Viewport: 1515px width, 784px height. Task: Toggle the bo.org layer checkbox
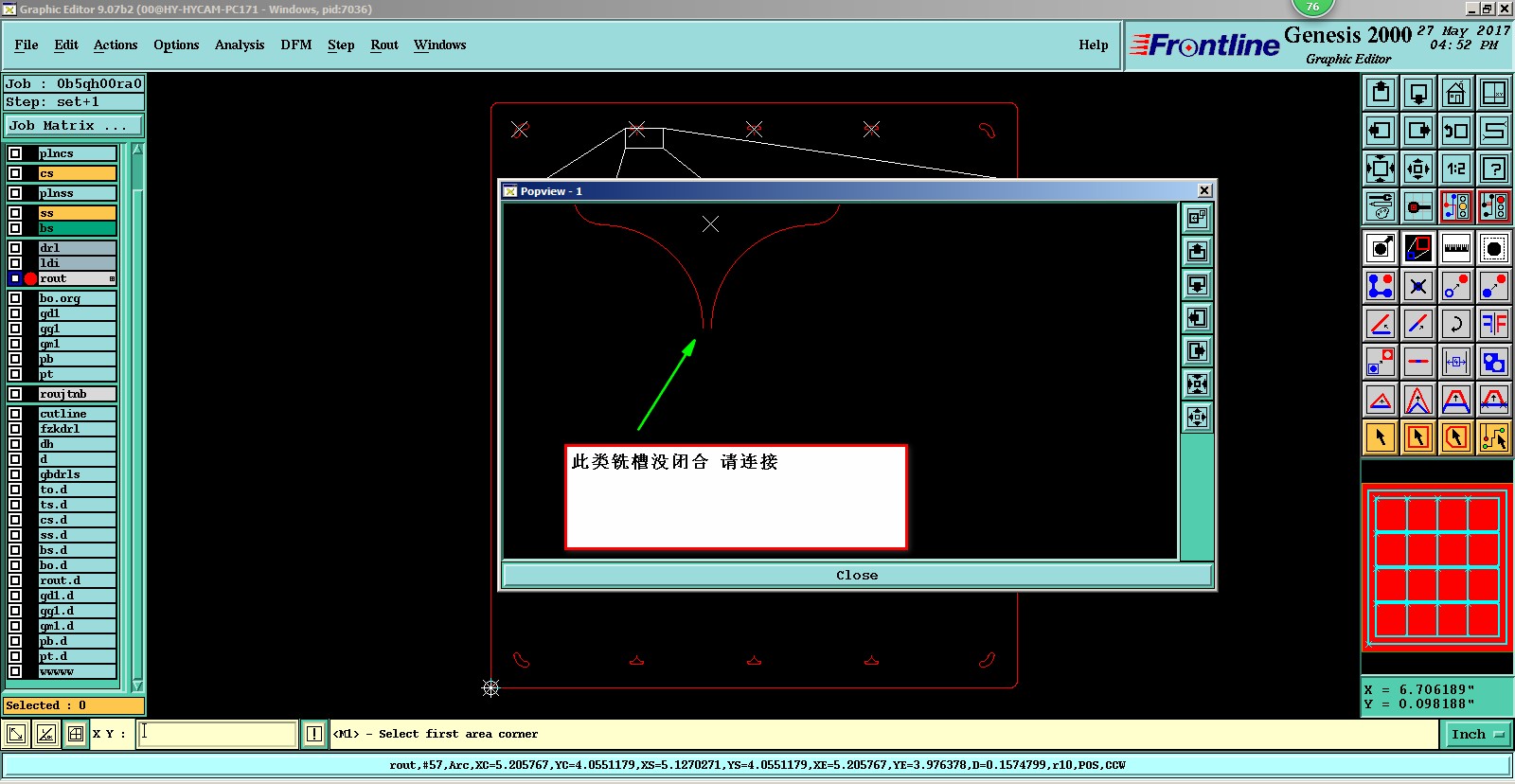[x=15, y=298]
